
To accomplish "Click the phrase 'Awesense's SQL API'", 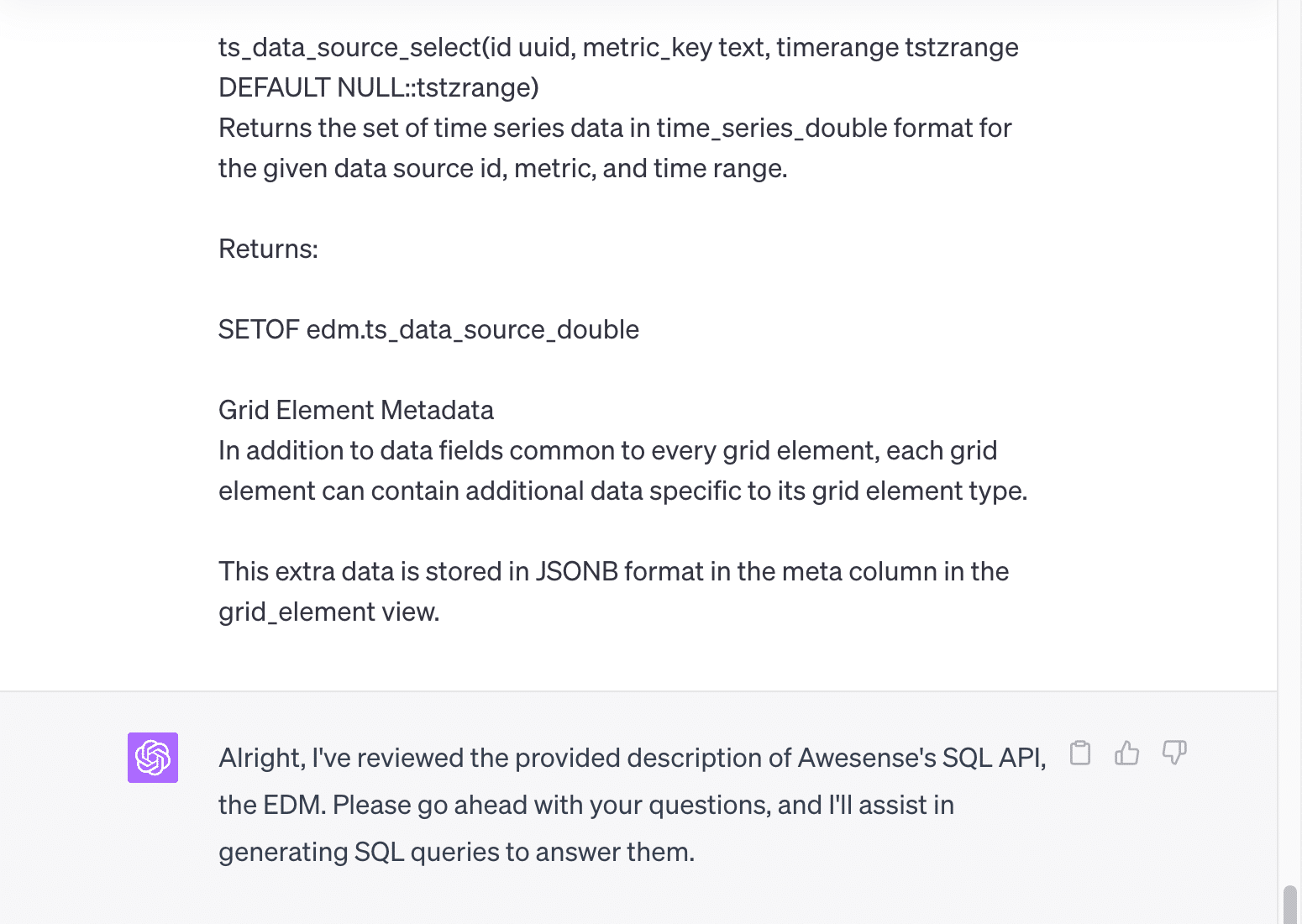I will [923, 757].
